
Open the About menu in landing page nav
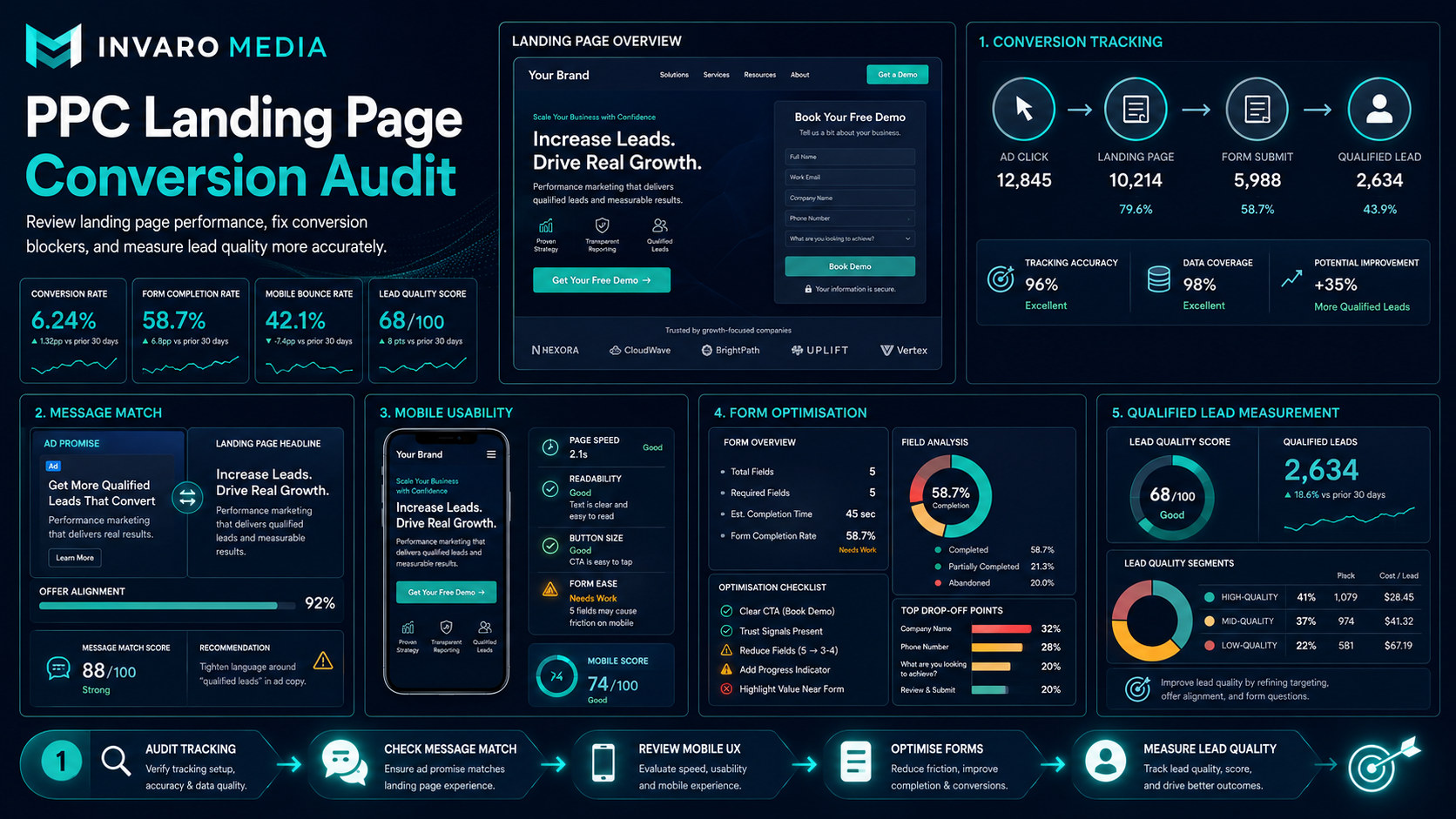point(800,75)
